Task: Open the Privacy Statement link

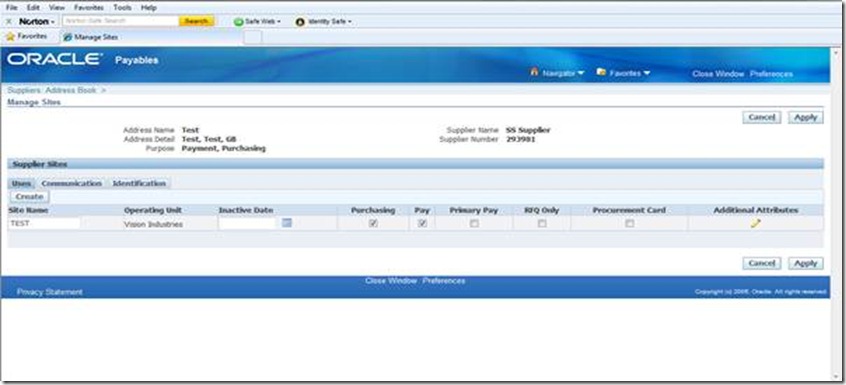Action: pos(50,292)
